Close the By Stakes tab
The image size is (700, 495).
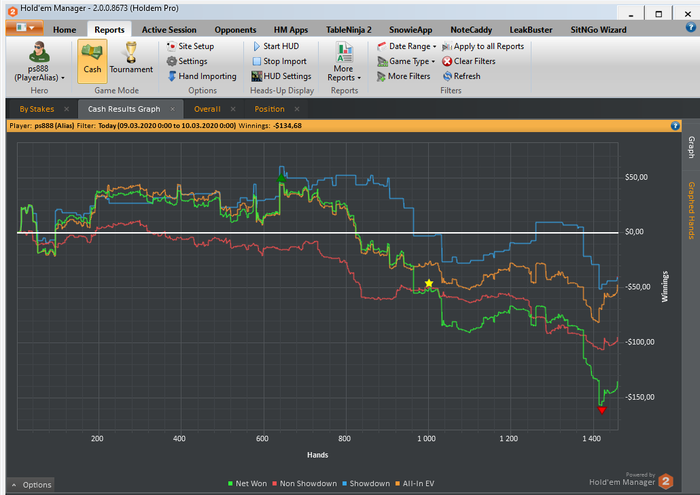point(67,109)
